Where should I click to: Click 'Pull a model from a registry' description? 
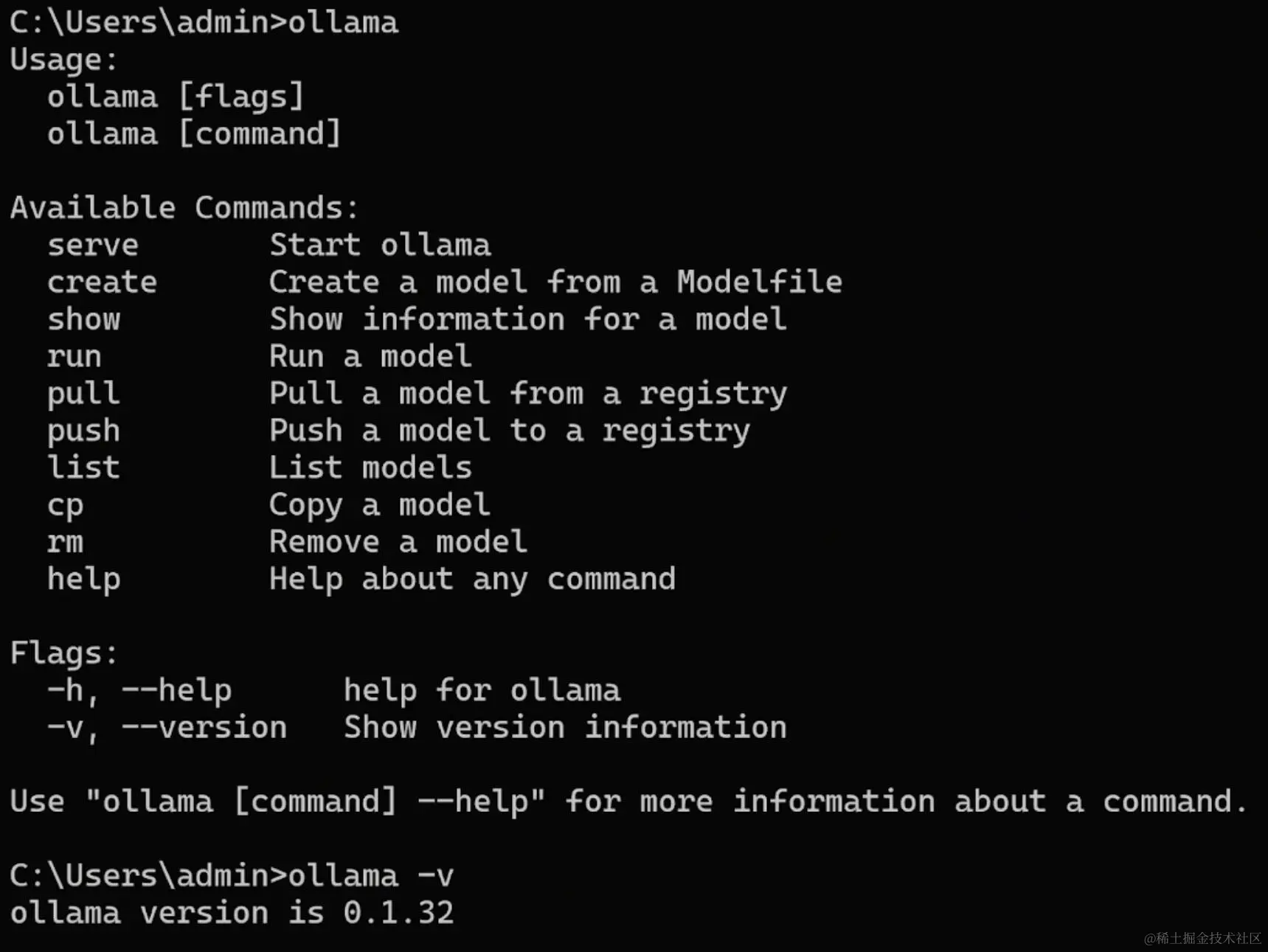tap(527, 394)
